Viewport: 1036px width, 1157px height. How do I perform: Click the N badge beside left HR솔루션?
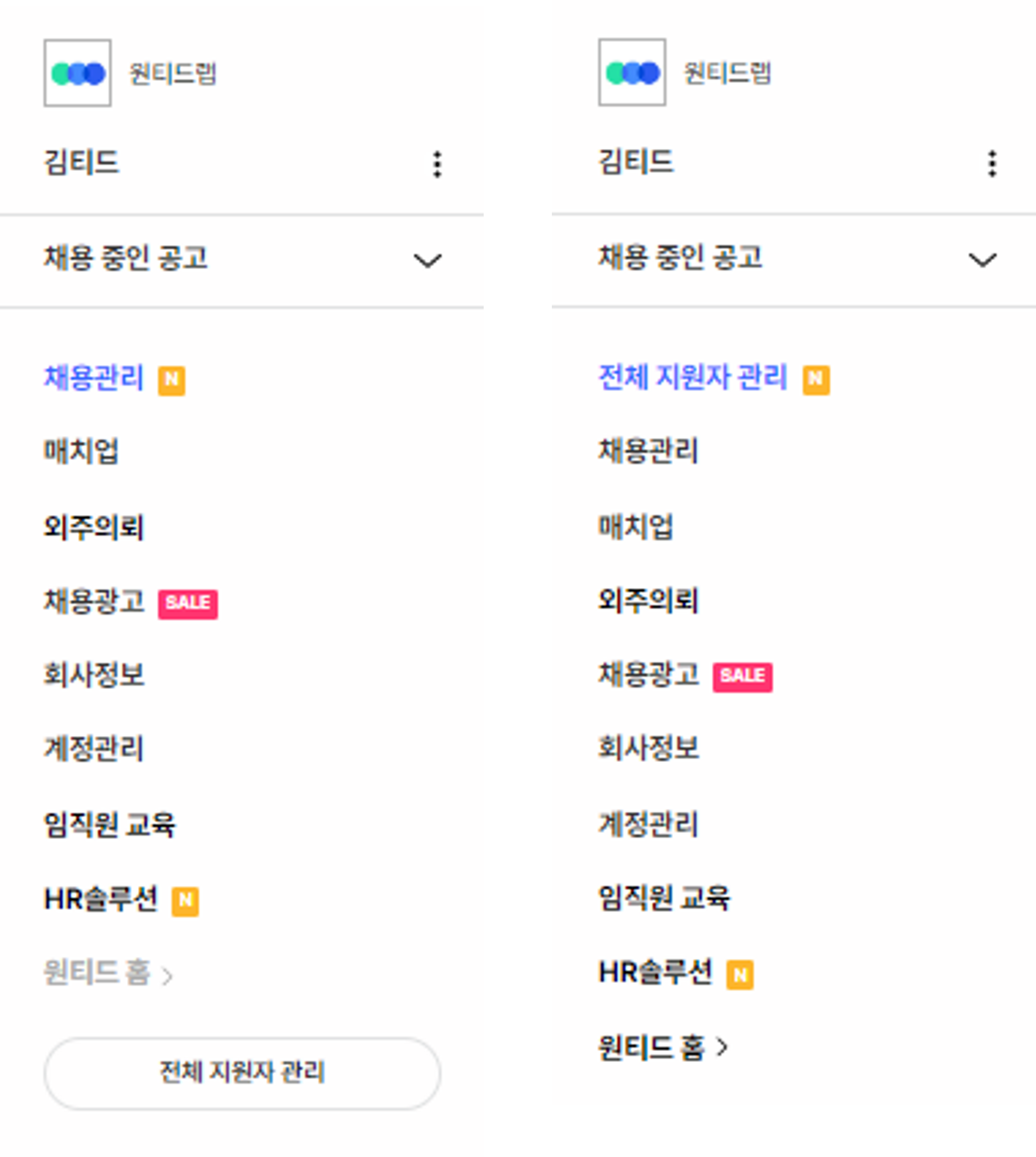pos(186,901)
